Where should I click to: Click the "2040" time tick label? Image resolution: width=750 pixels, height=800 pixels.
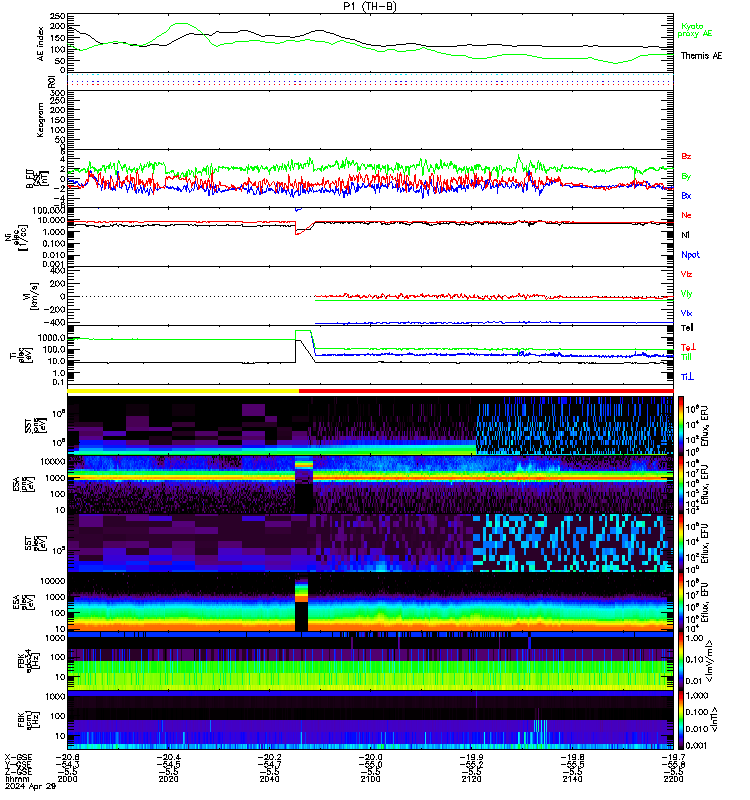pos(269,779)
